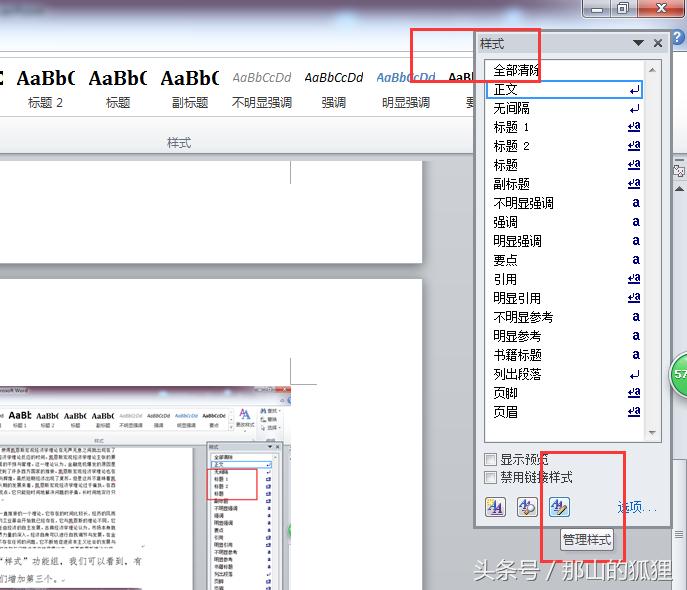
Task: Apply 列出段落 style from the pane list
Action: [x=564, y=374]
